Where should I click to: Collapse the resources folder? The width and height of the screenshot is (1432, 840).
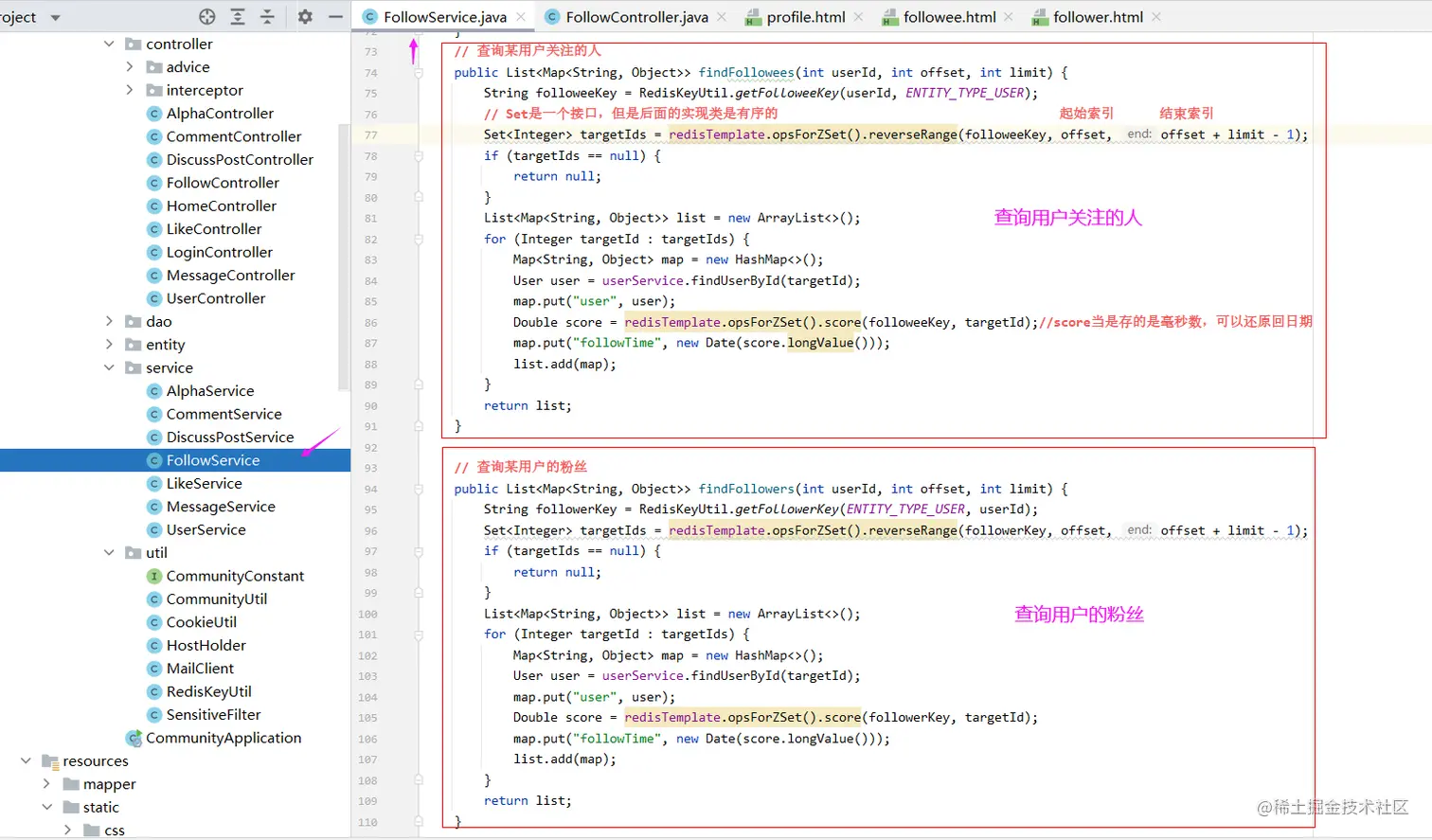(26, 760)
